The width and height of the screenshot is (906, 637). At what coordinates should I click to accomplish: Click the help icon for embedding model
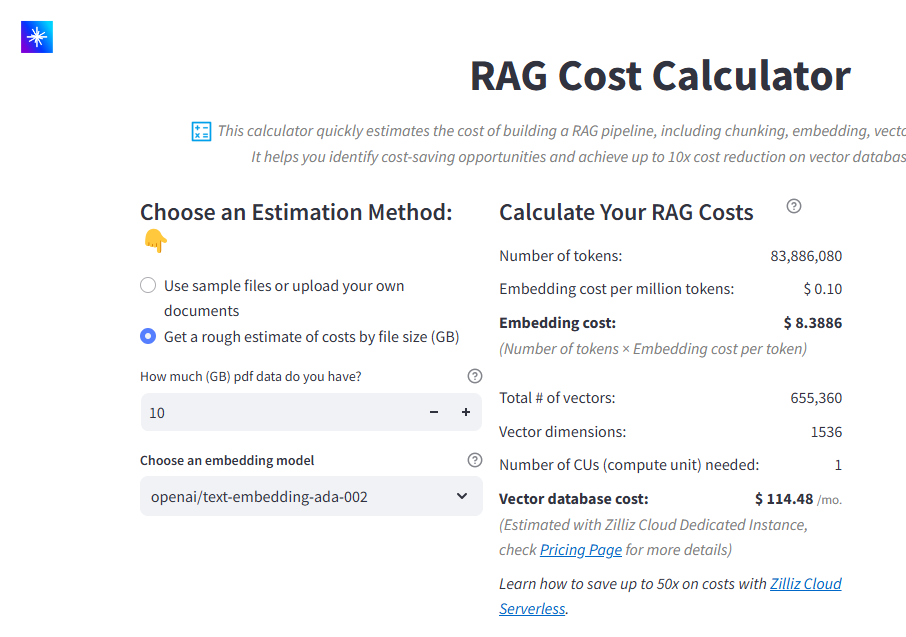pos(475,461)
